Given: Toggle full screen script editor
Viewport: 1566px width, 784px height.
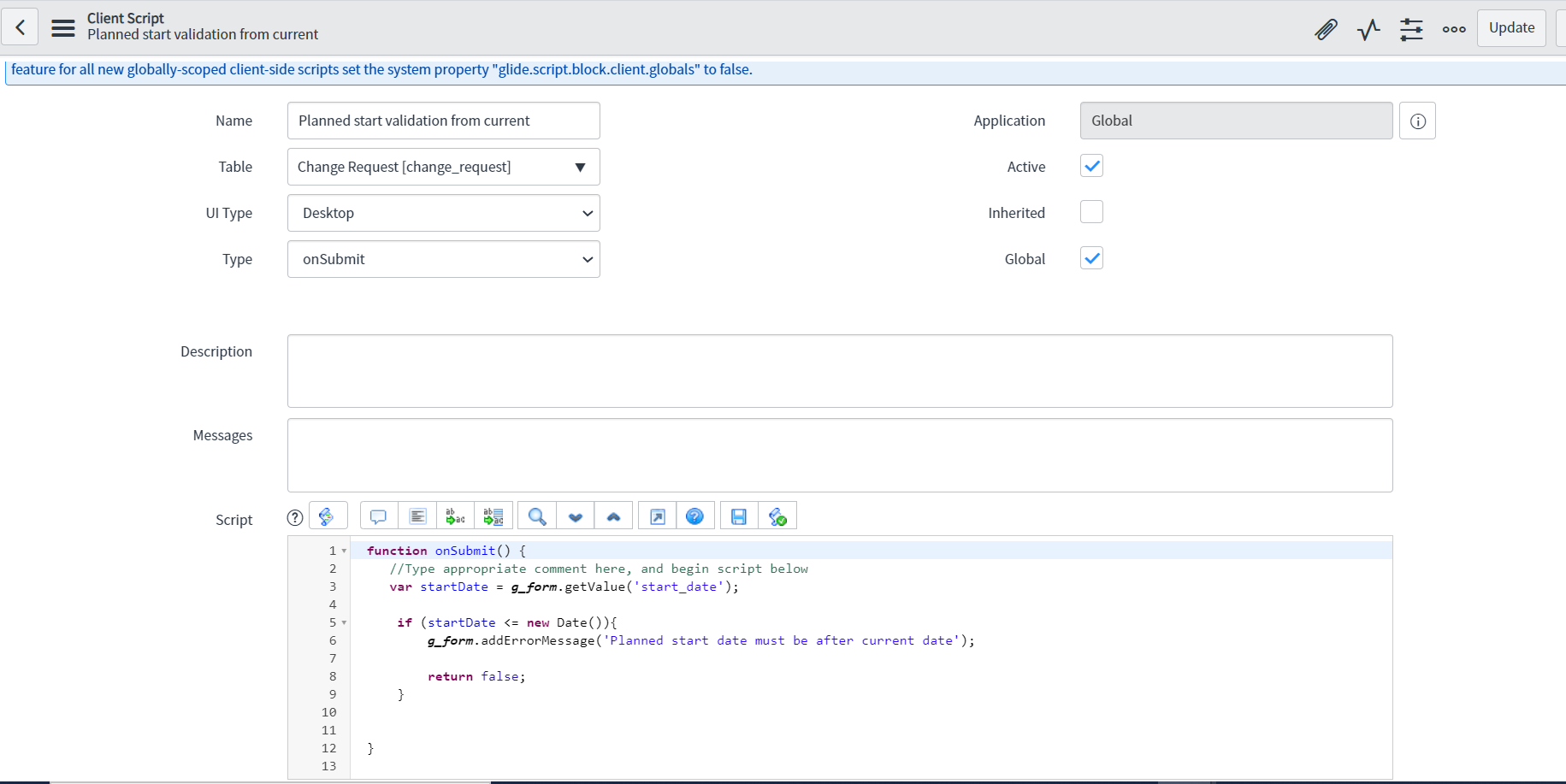Looking at the screenshot, I should point(658,516).
